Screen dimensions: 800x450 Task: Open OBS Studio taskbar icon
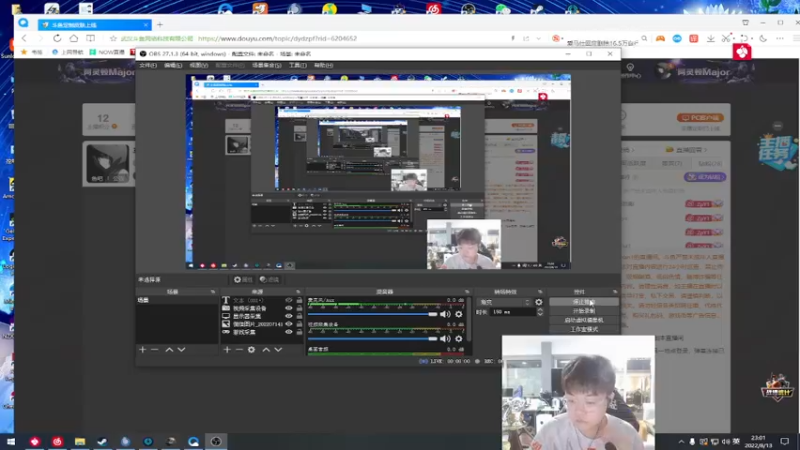coord(216,441)
